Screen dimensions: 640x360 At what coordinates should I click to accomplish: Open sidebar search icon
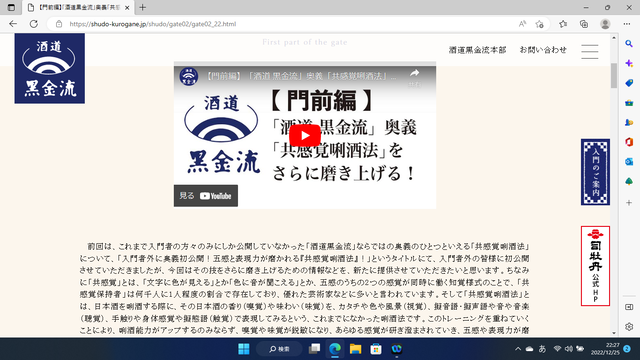point(629,44)
